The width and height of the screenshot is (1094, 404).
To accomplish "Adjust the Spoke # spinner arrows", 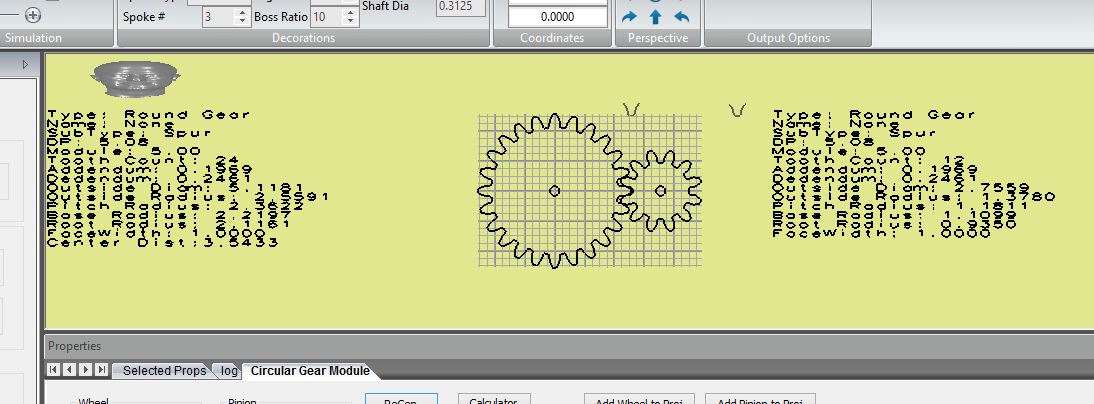I will point(241,17).
